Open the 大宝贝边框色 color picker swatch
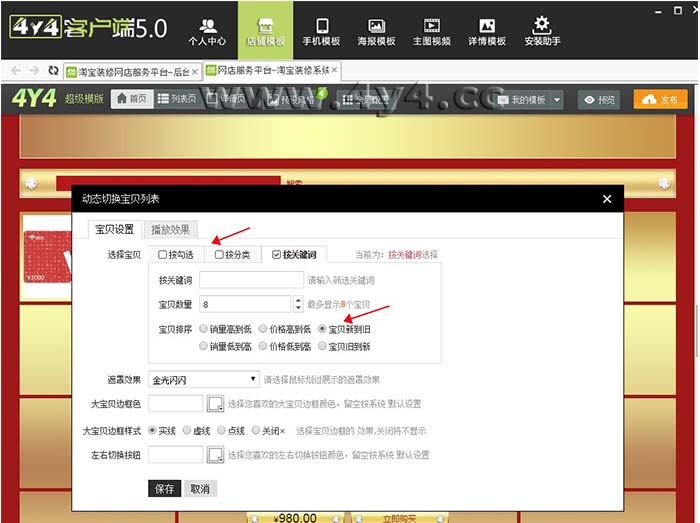 215,404
